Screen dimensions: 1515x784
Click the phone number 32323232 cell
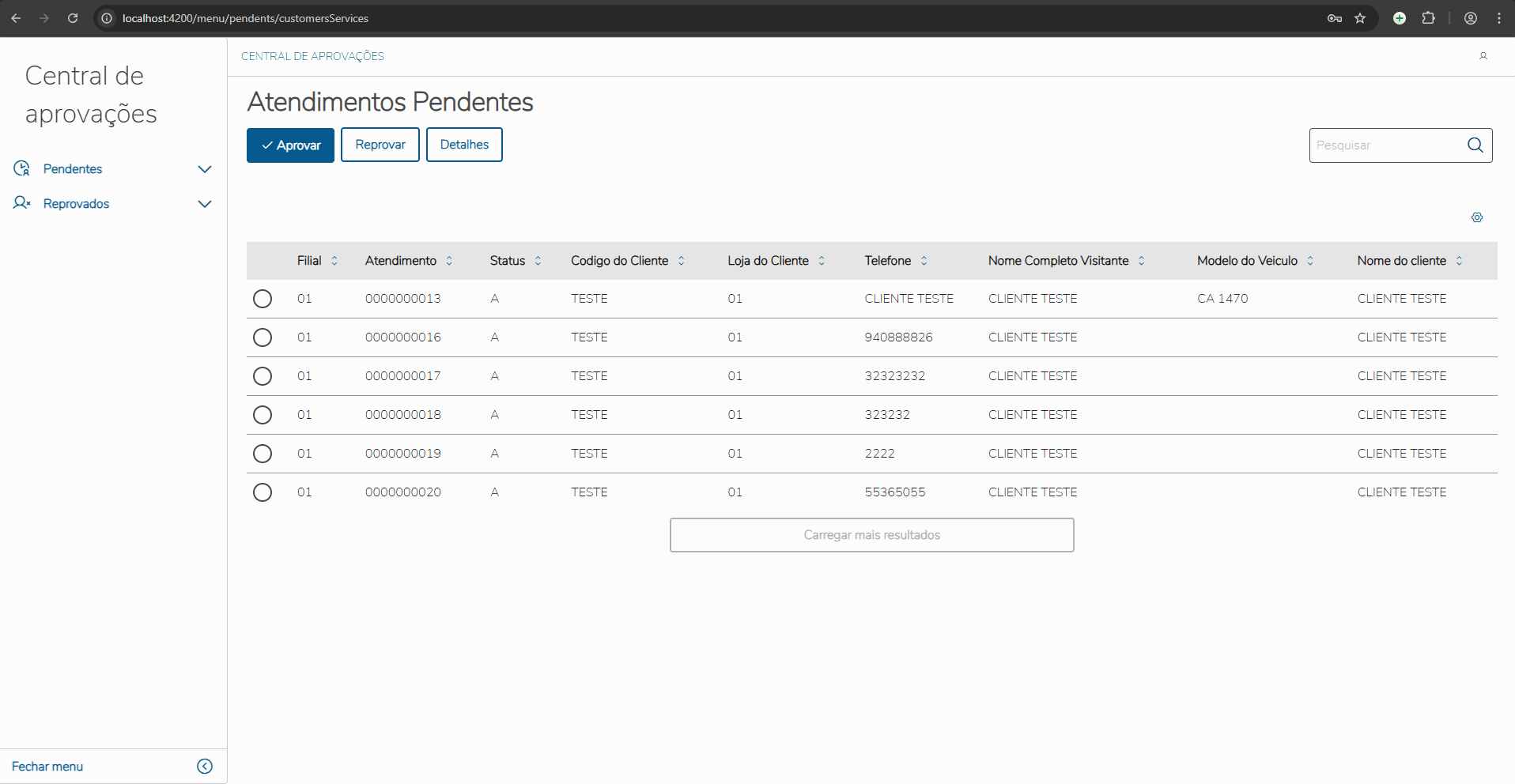[895, 376]
